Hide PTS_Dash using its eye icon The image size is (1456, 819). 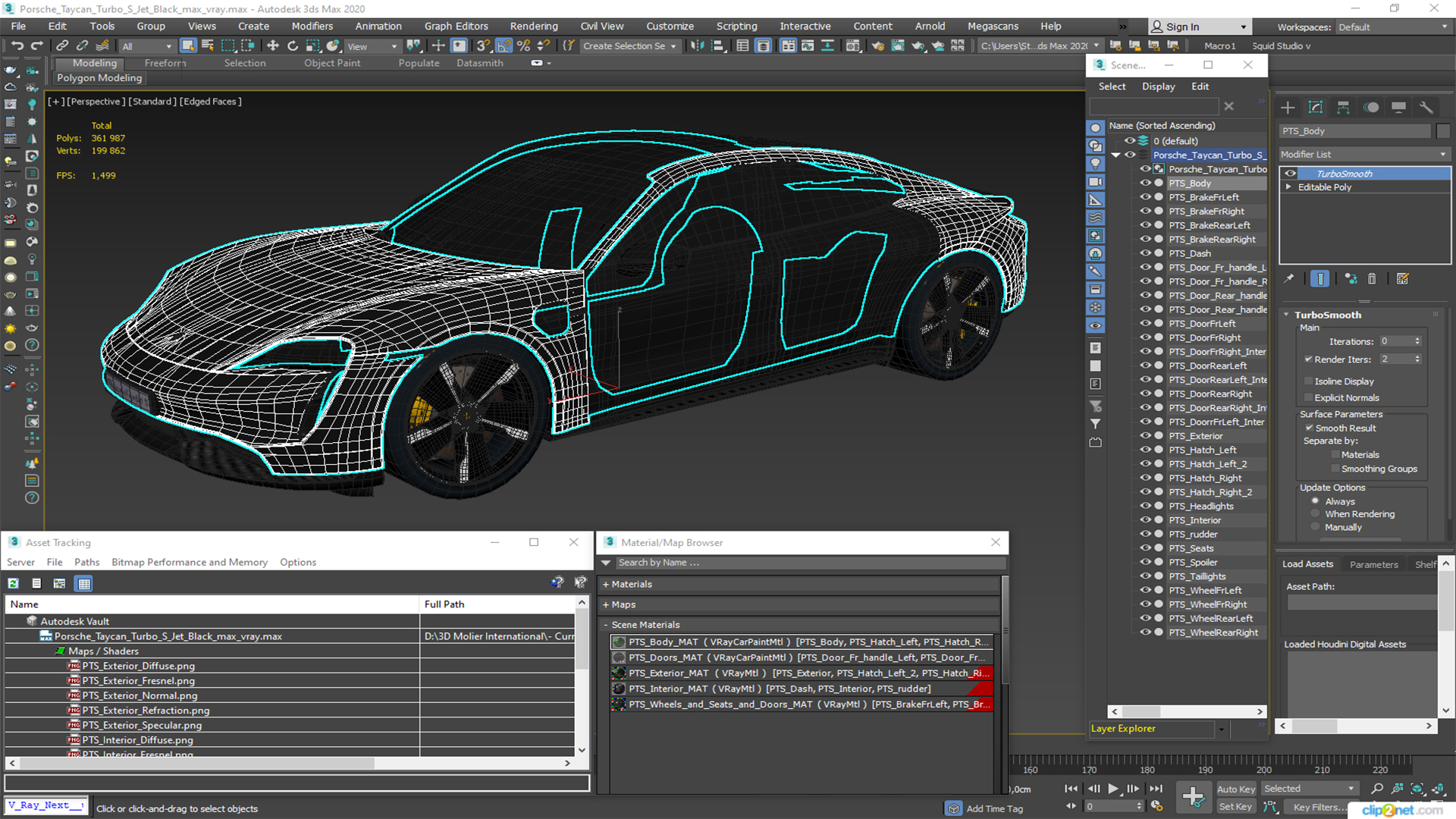tap(1145, 253)
